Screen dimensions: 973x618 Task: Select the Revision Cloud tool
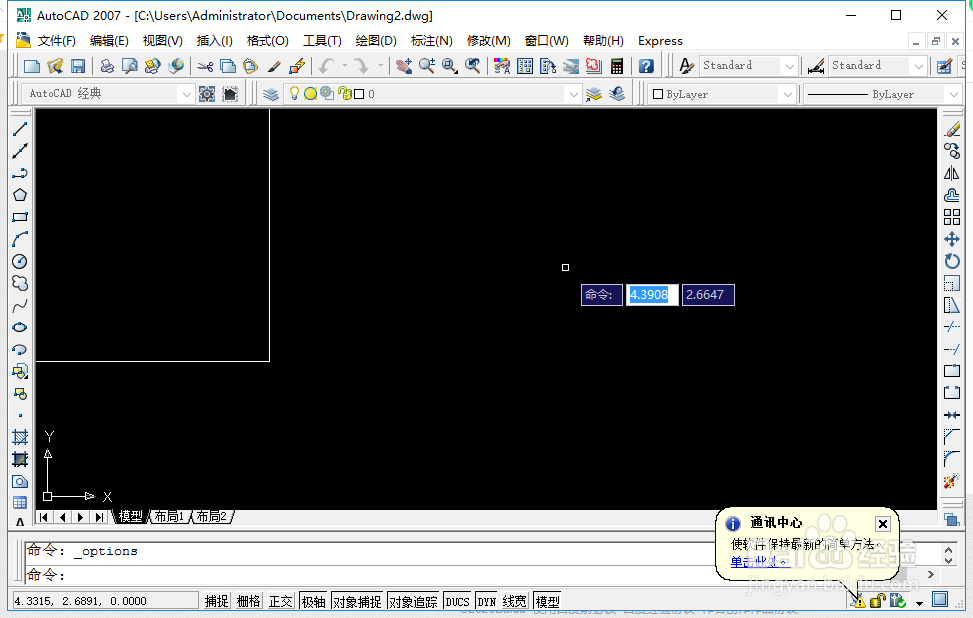click(x=20, y=284)
